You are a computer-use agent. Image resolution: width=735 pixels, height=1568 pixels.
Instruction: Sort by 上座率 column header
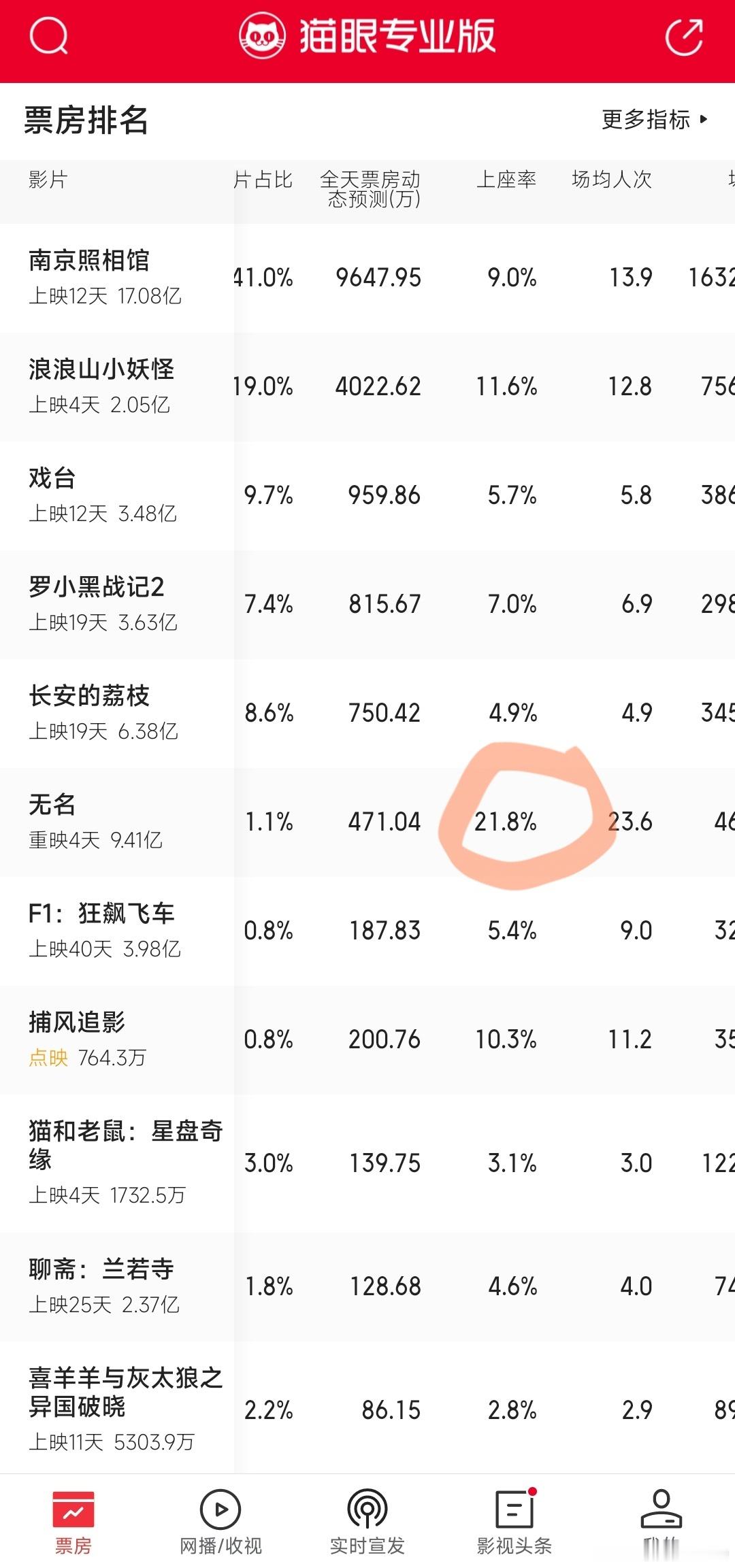(506, 180)
